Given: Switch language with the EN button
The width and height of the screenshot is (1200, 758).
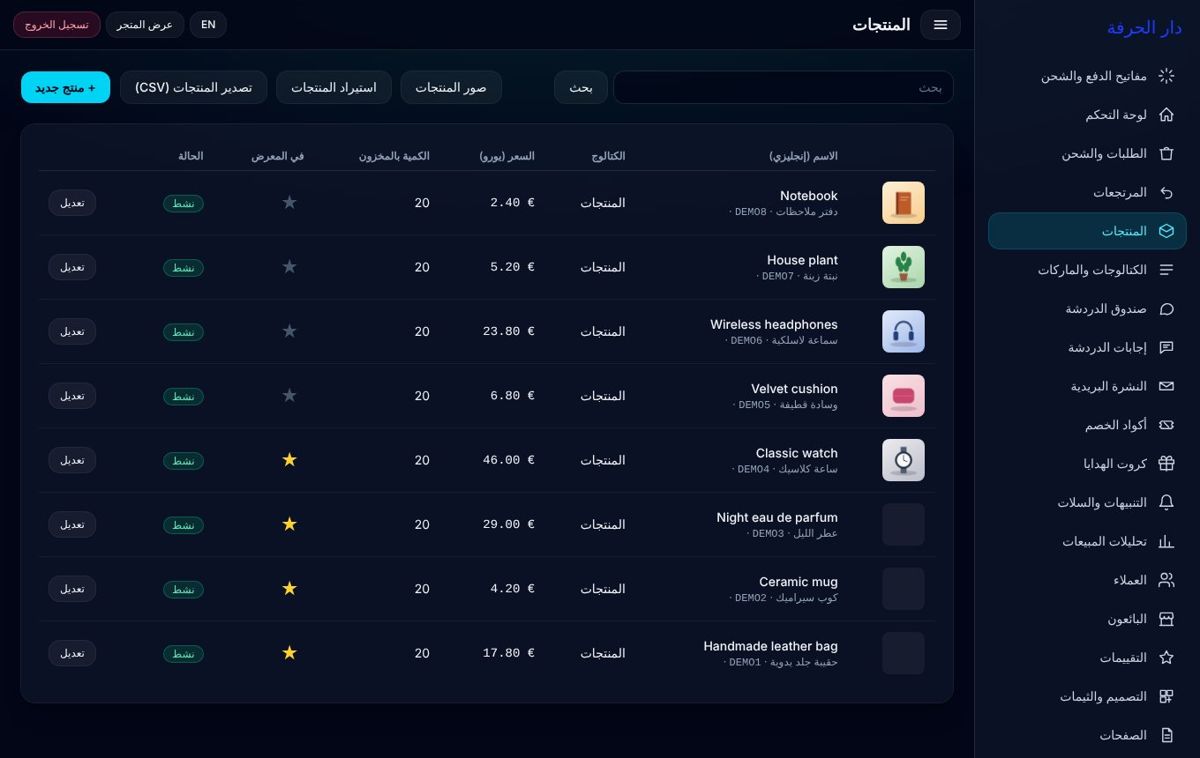Looking at the screenshot, I should (x=208, y=25).
